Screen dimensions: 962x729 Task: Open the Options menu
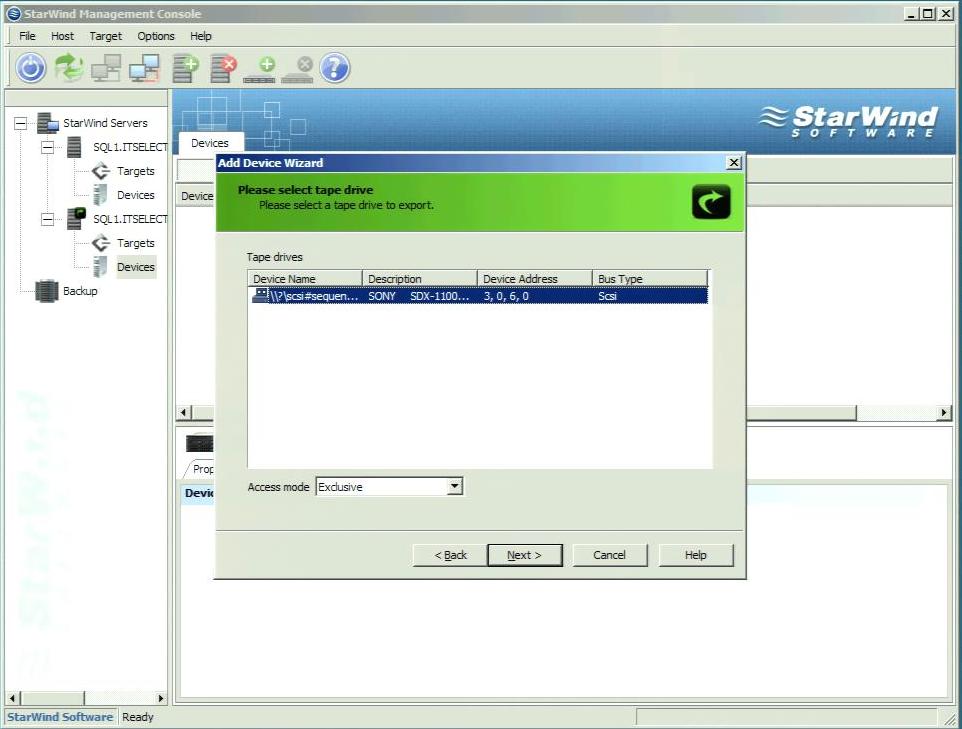(x=156, y=36)
